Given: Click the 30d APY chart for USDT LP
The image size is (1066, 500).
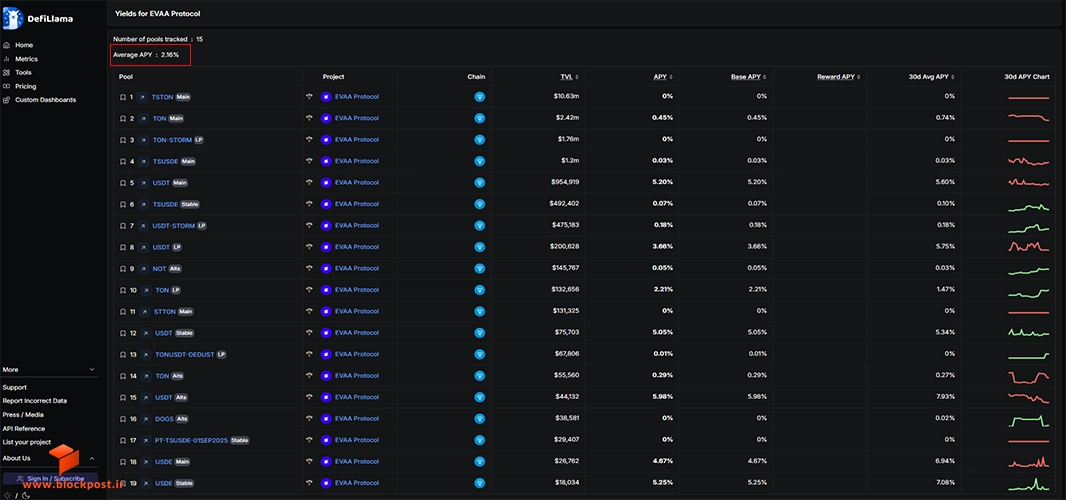Looking at the screenshot, I should (x=1029, y=246).
